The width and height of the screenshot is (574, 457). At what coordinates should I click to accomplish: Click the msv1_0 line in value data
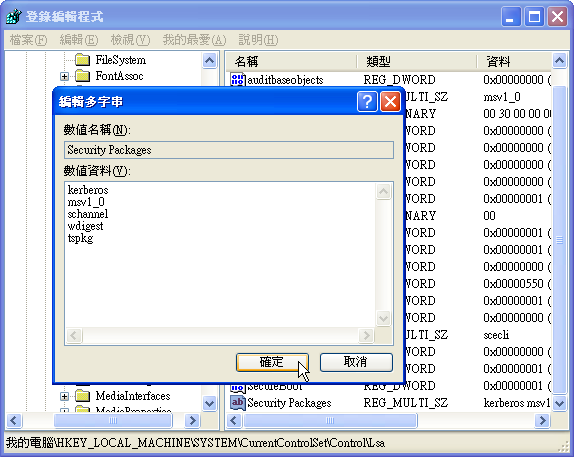pyautogui.click(x=86, y=202)
